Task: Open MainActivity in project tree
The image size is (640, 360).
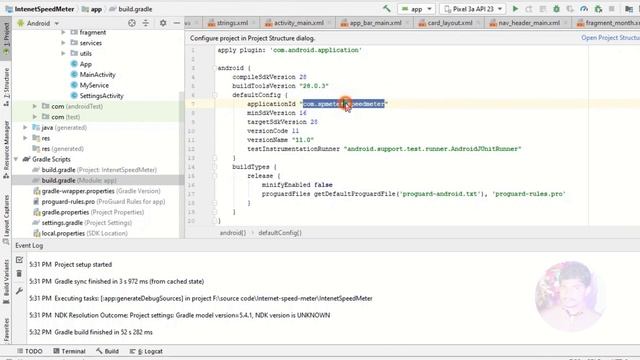Action: (x=93, y=74)
